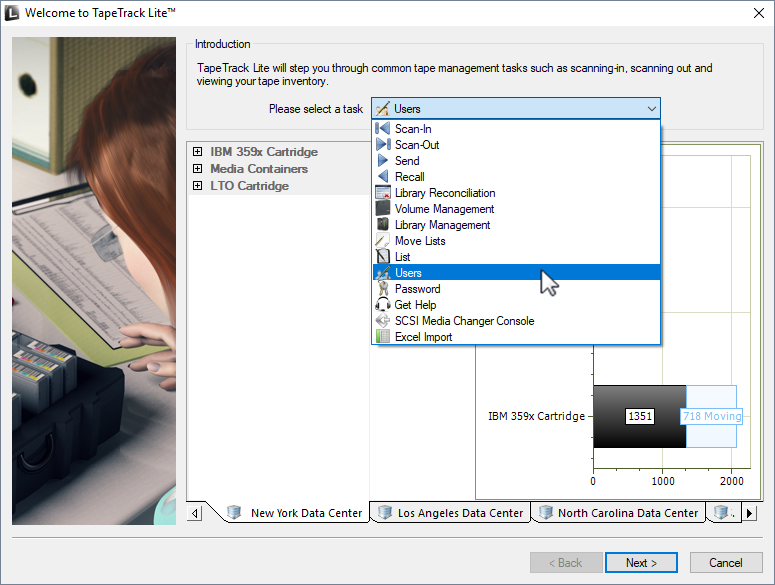Click the Library Reconciliation icon
Screen dimensions: 775x585
tap(383, 192)
